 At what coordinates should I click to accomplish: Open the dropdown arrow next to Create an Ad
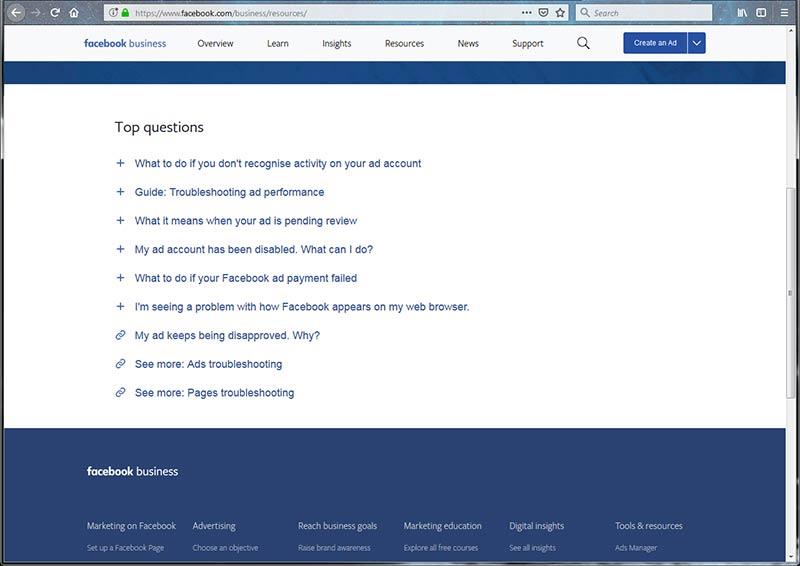click(x=696, y=43)
